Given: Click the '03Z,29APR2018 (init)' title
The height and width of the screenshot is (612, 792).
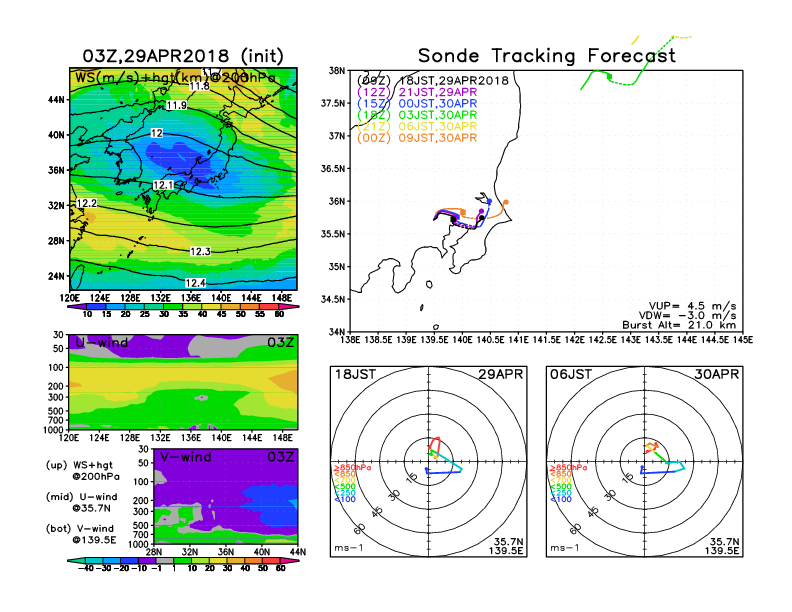Looking at the screenshot, I should pos(183,56).
